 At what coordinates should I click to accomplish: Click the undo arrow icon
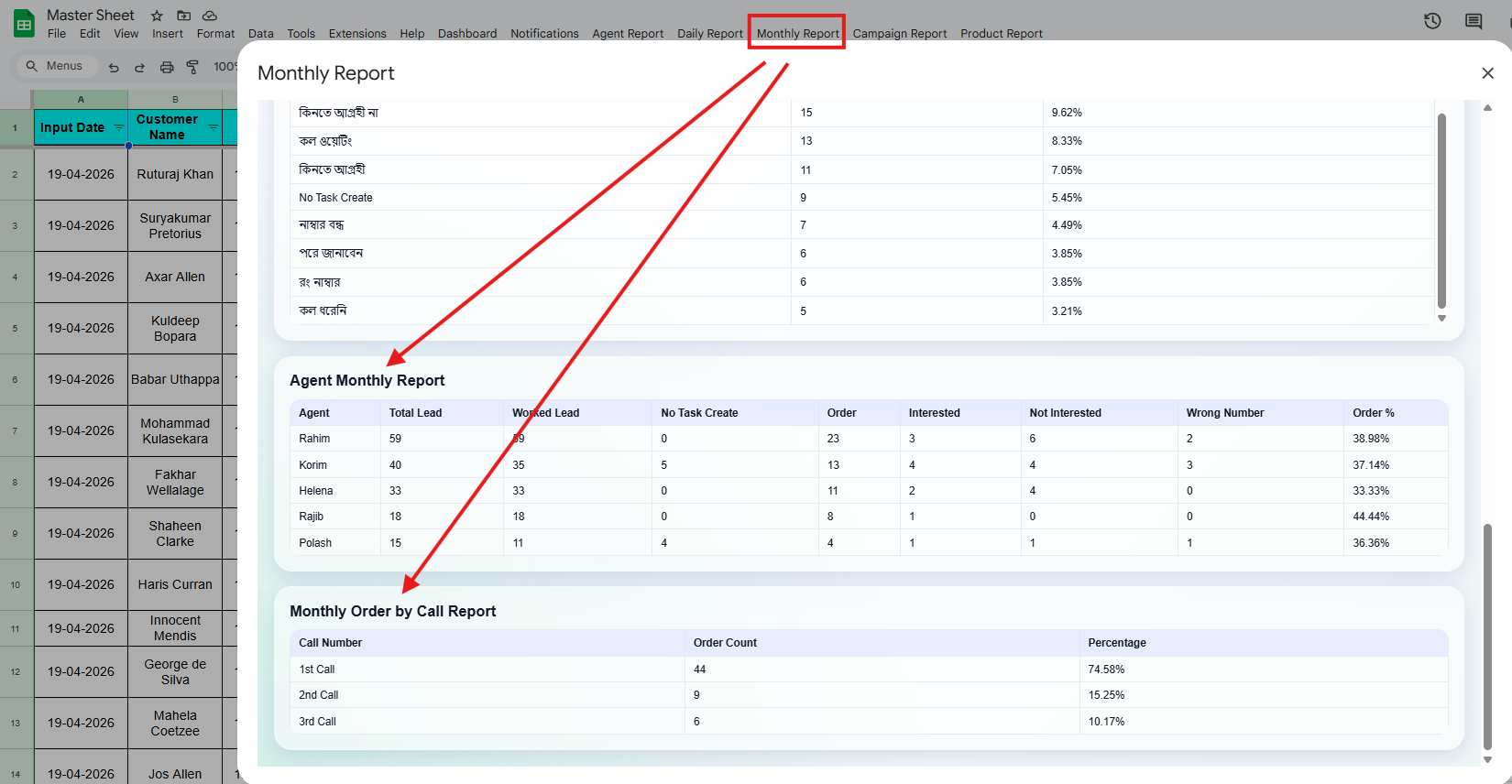[x=114, y=67]
